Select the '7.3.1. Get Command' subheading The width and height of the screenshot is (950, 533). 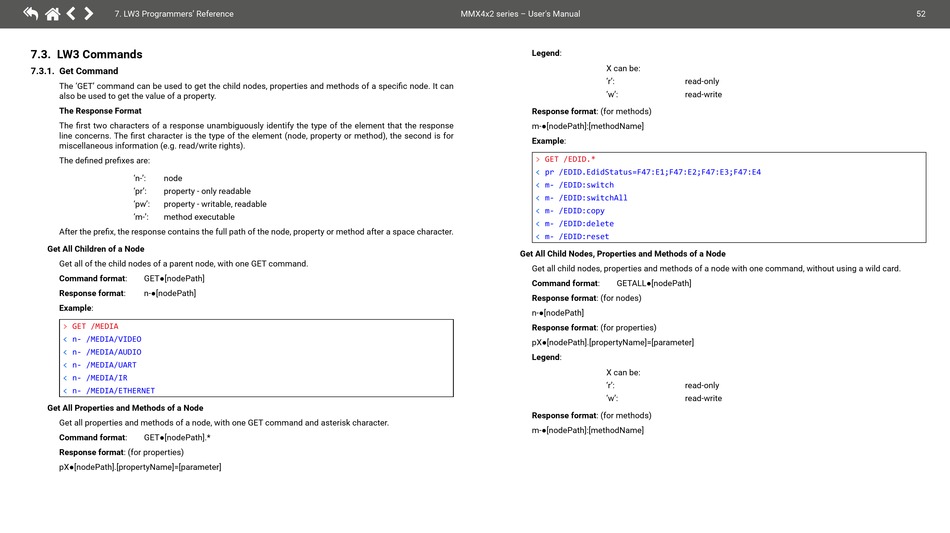tap(75, 71)
